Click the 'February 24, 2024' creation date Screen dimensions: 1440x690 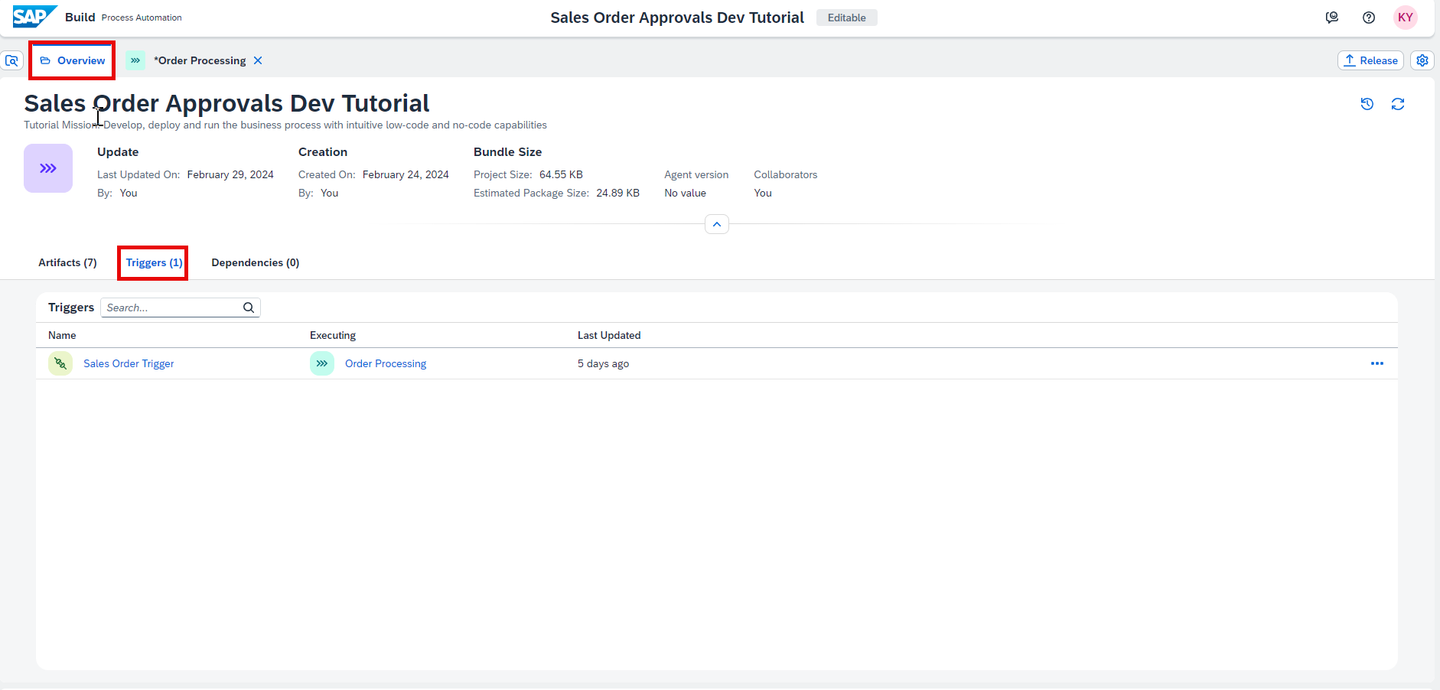(406, 175)
